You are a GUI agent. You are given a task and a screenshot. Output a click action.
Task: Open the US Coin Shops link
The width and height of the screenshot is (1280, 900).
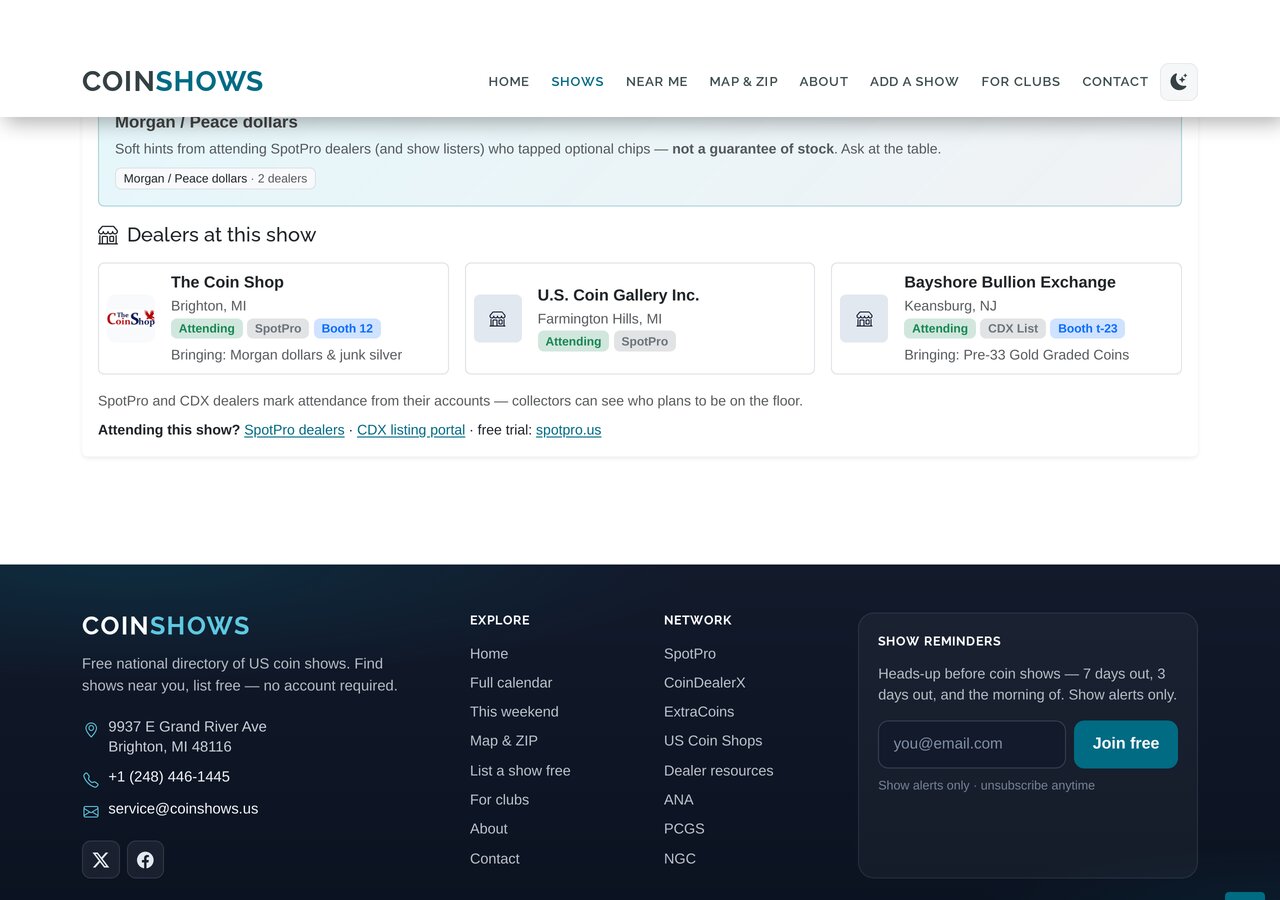pos(713,741)
